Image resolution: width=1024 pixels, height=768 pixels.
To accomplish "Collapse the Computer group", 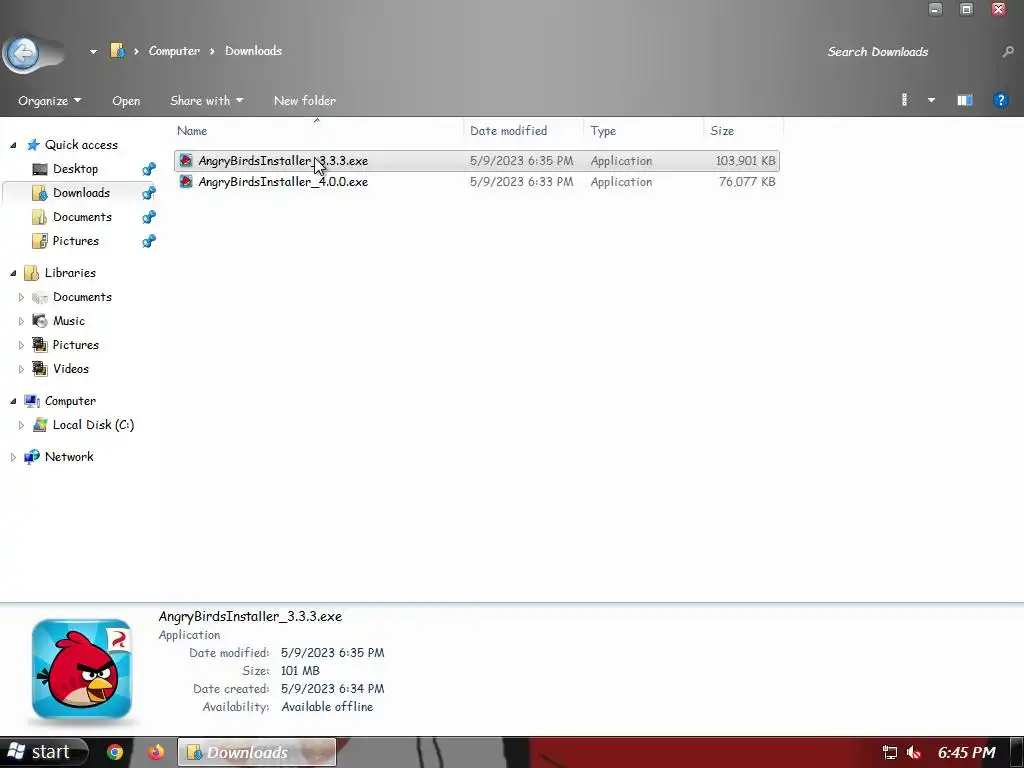I will (x=13, y=401).
